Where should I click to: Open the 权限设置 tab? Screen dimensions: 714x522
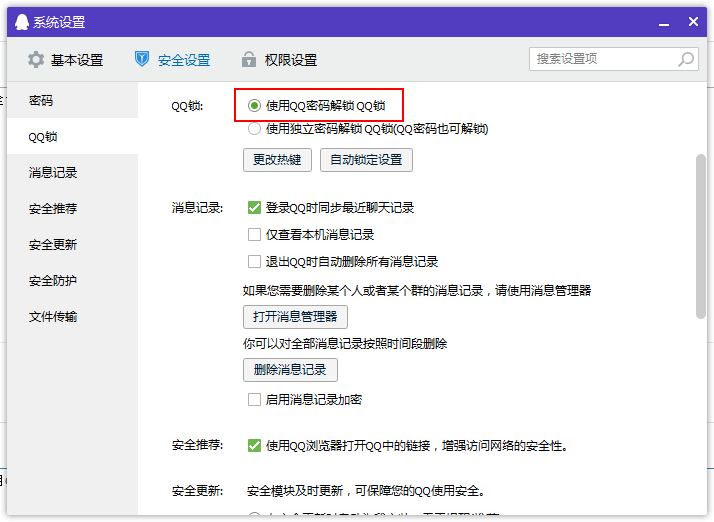click(x=280, y=60)
